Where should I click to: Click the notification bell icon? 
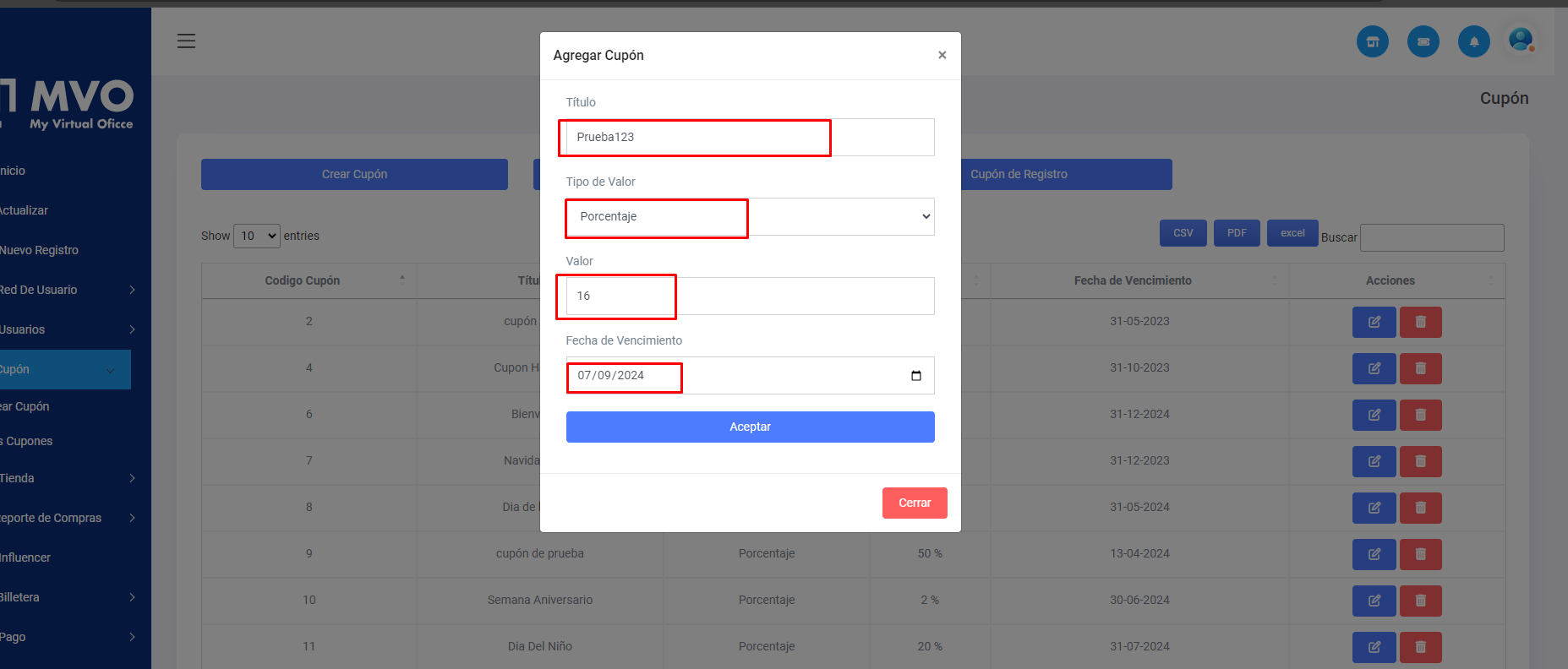click(x=1473, y=41)
